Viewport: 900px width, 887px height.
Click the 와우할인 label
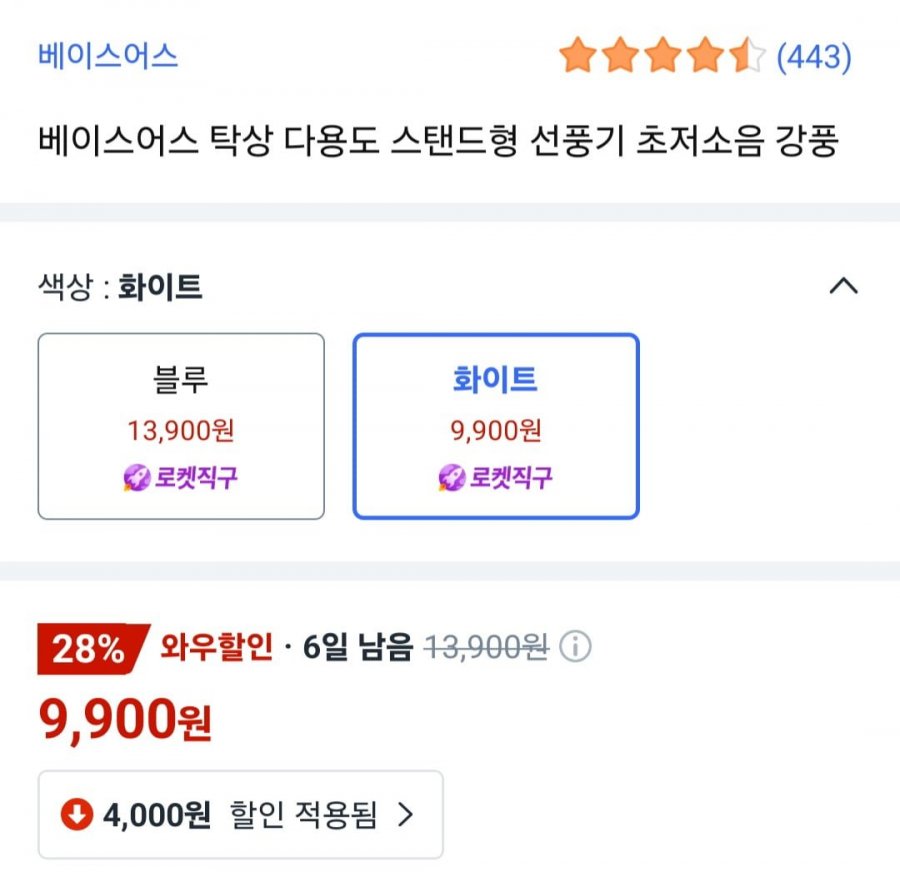pyautogui.click(x=216, y=647)
